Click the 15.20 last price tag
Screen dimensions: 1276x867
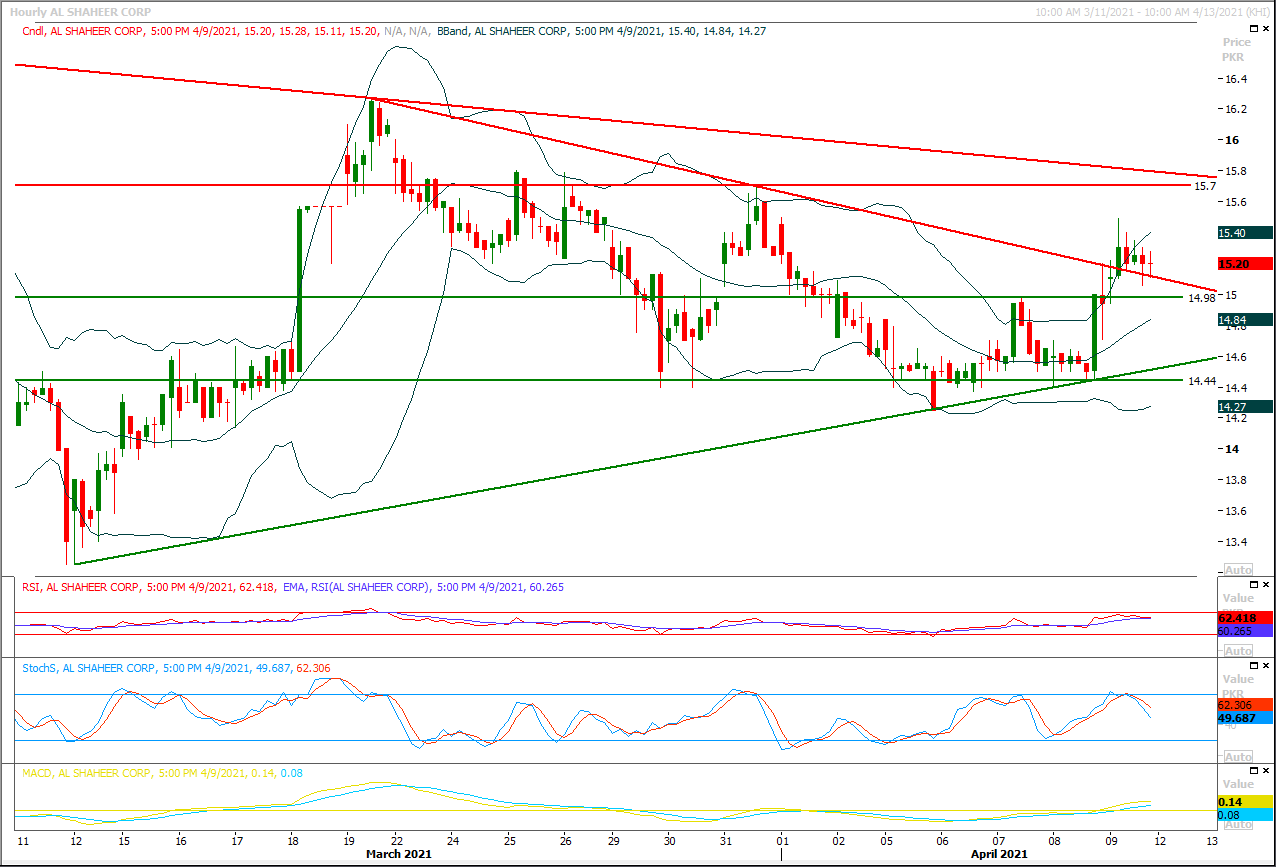click(1245, 264)
